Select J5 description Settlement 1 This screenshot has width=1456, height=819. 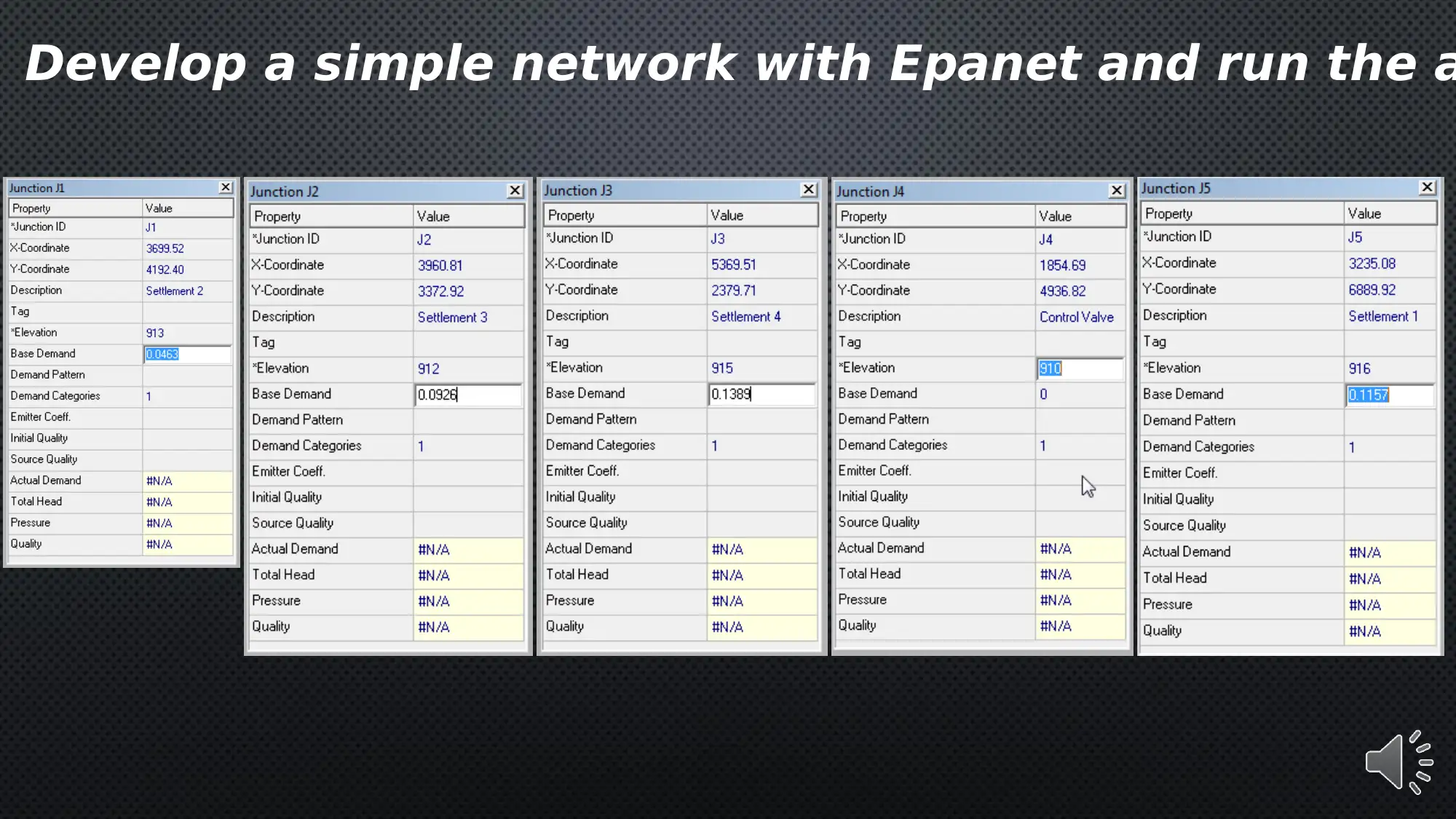coord(1383,317)
